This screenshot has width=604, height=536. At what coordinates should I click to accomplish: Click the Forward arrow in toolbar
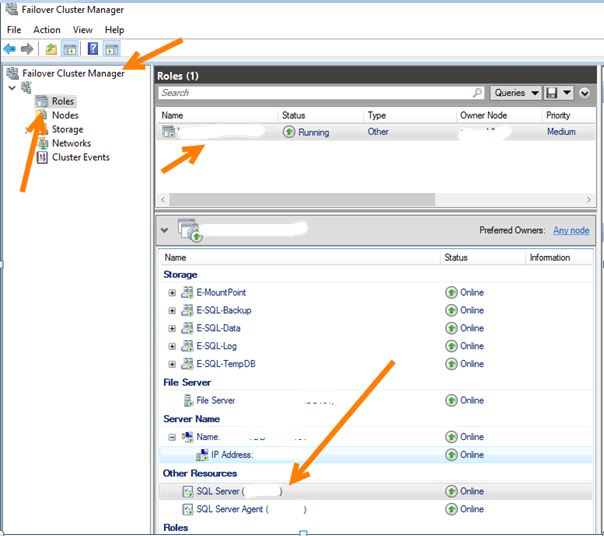coord(27,49)
